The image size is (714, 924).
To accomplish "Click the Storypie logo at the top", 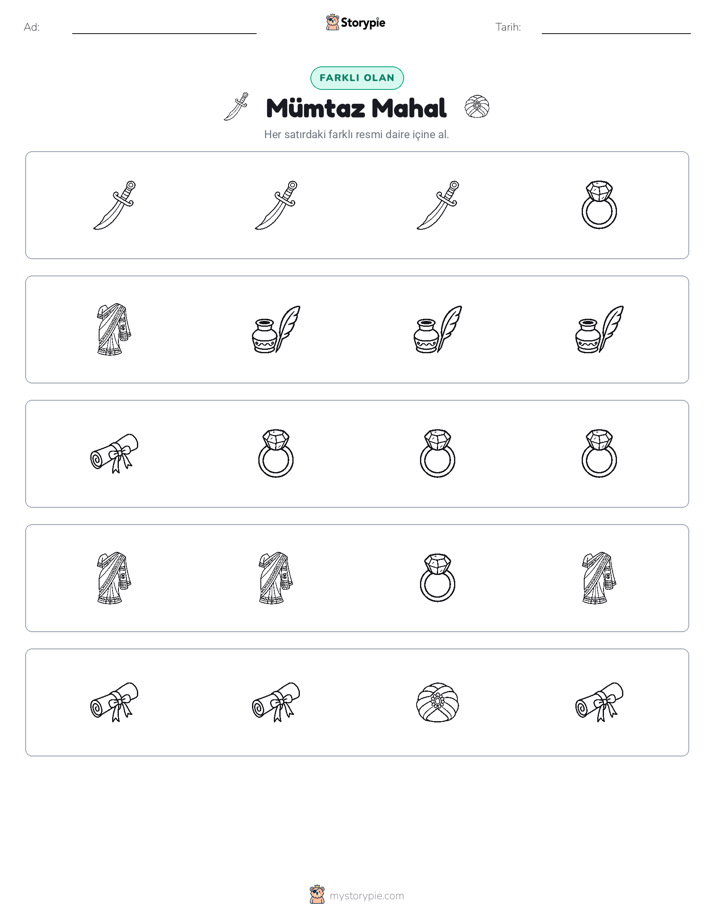I will coord(355,23).
